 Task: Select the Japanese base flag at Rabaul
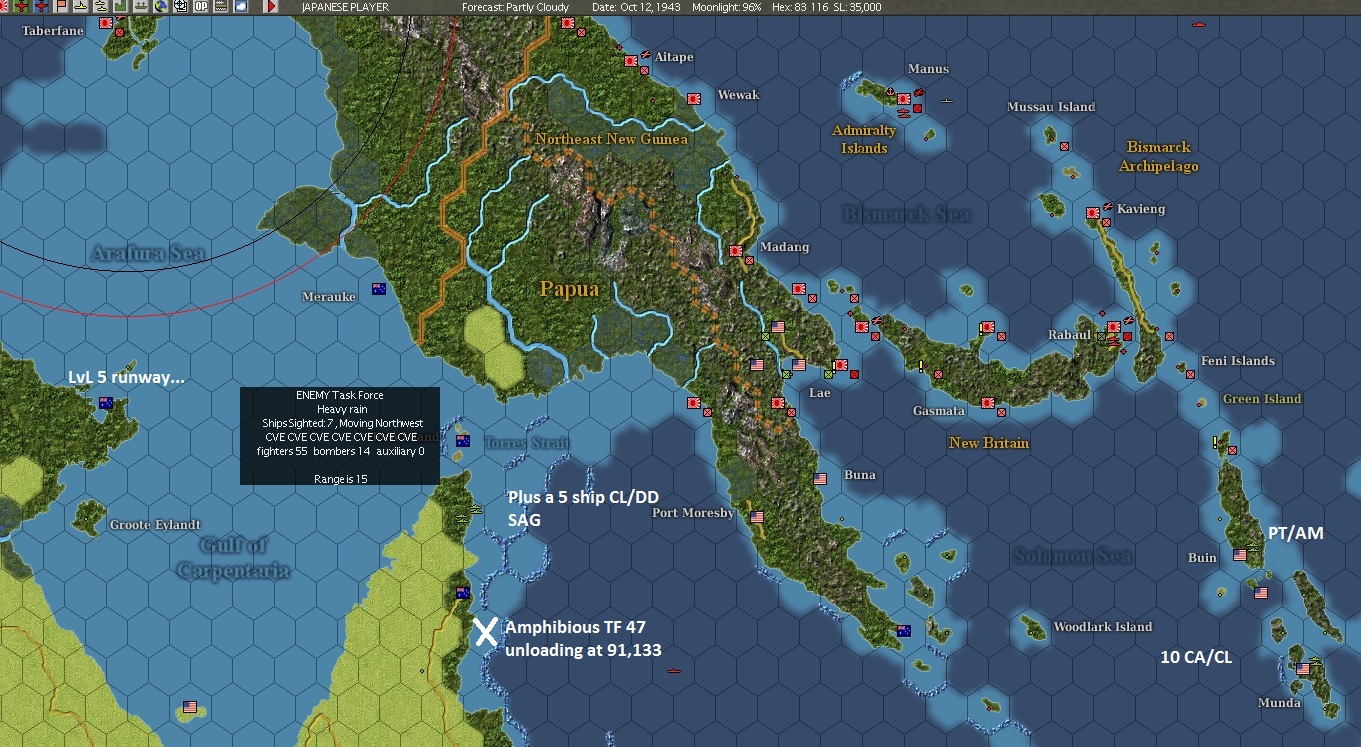[1115, 327]
